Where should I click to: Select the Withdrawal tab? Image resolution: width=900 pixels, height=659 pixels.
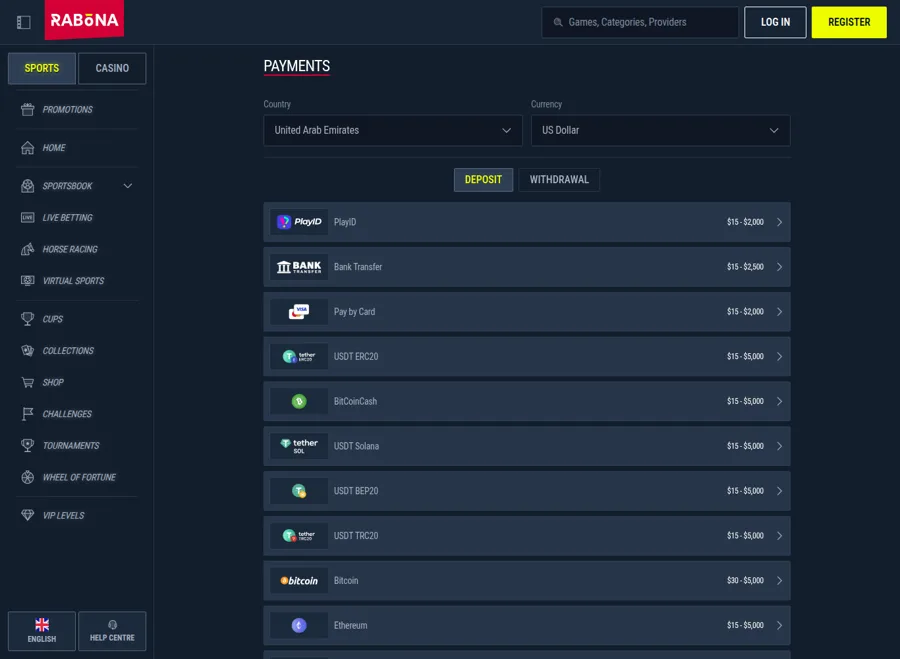[x=559, y=180]
